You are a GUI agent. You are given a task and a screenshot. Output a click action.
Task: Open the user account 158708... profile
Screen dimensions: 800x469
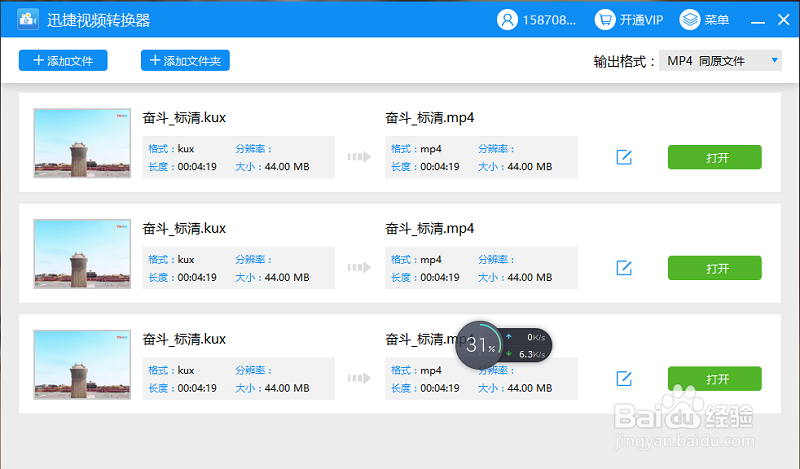(536, 20)
